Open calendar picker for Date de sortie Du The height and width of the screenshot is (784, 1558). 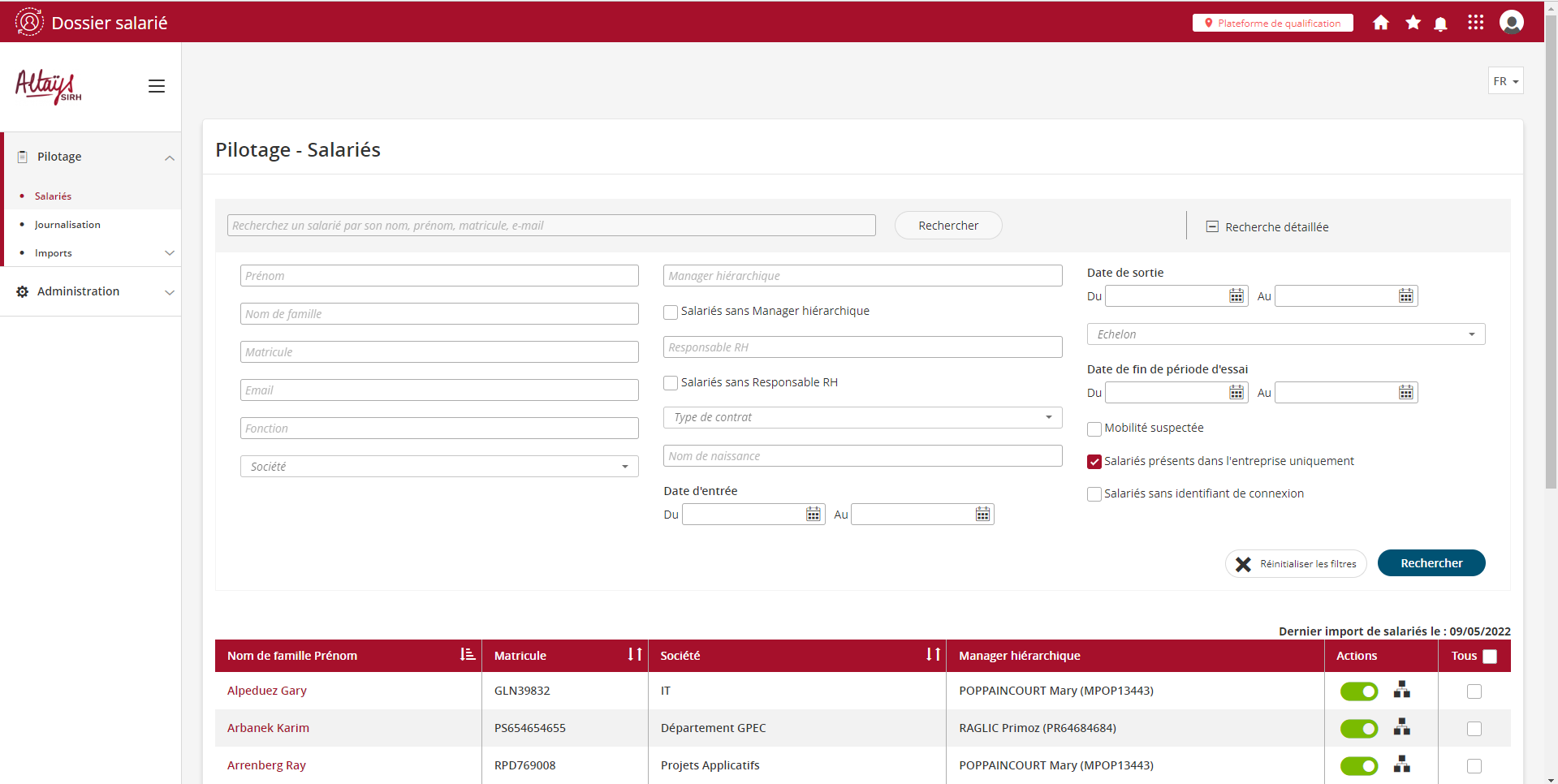pos(1236,296)
